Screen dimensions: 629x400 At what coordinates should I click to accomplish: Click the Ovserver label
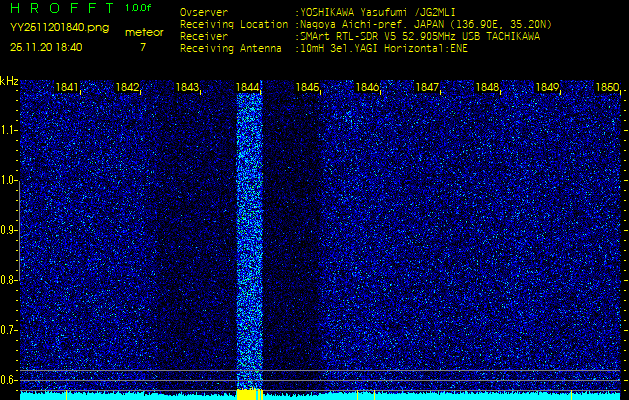pyautogui.click(x=204, y=12)
